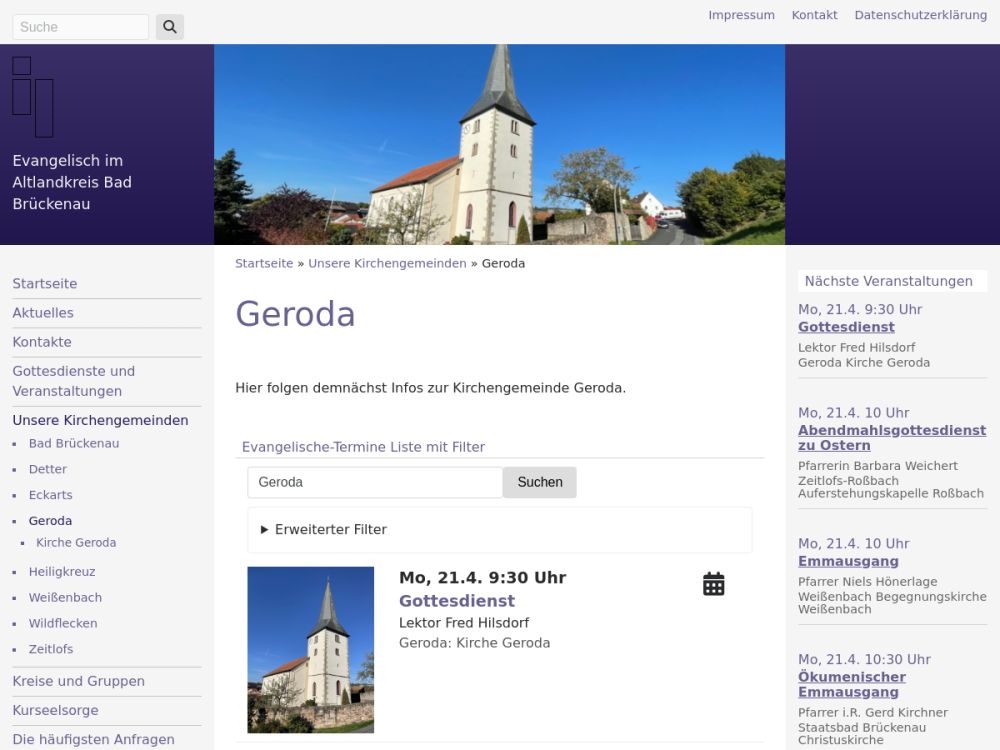Screen dimensions: 1000x750
Task: Expand the Erweiterter Filter section
Action: coord(330,529)
